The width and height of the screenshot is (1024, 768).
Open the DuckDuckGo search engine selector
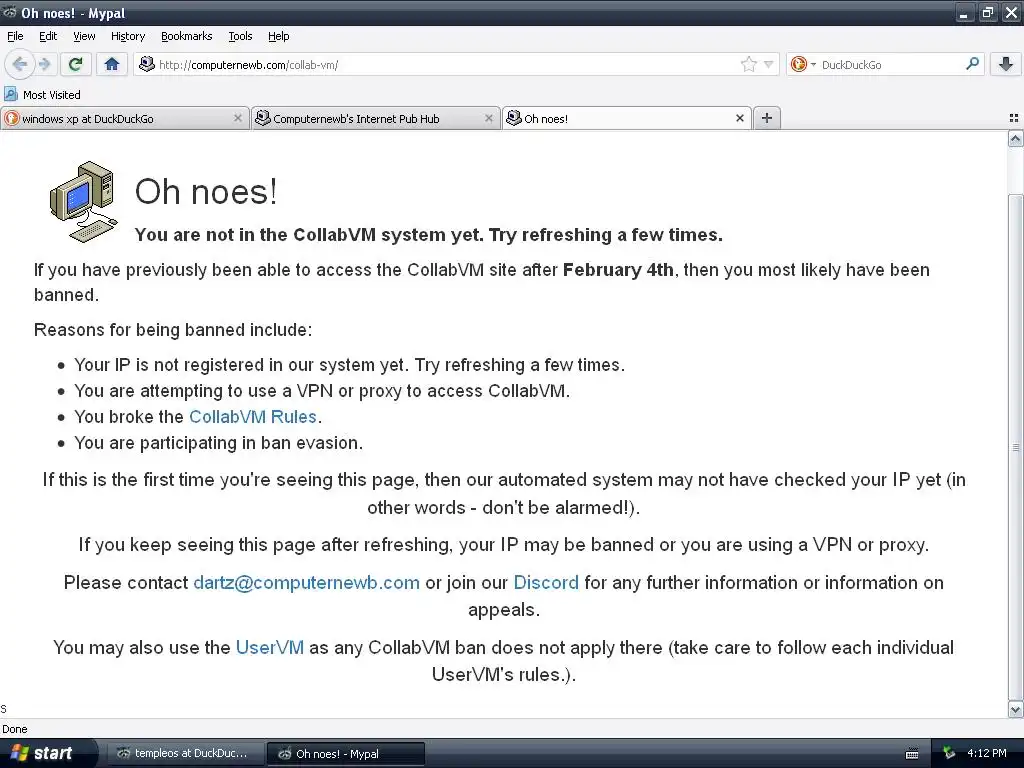(803, 64)
